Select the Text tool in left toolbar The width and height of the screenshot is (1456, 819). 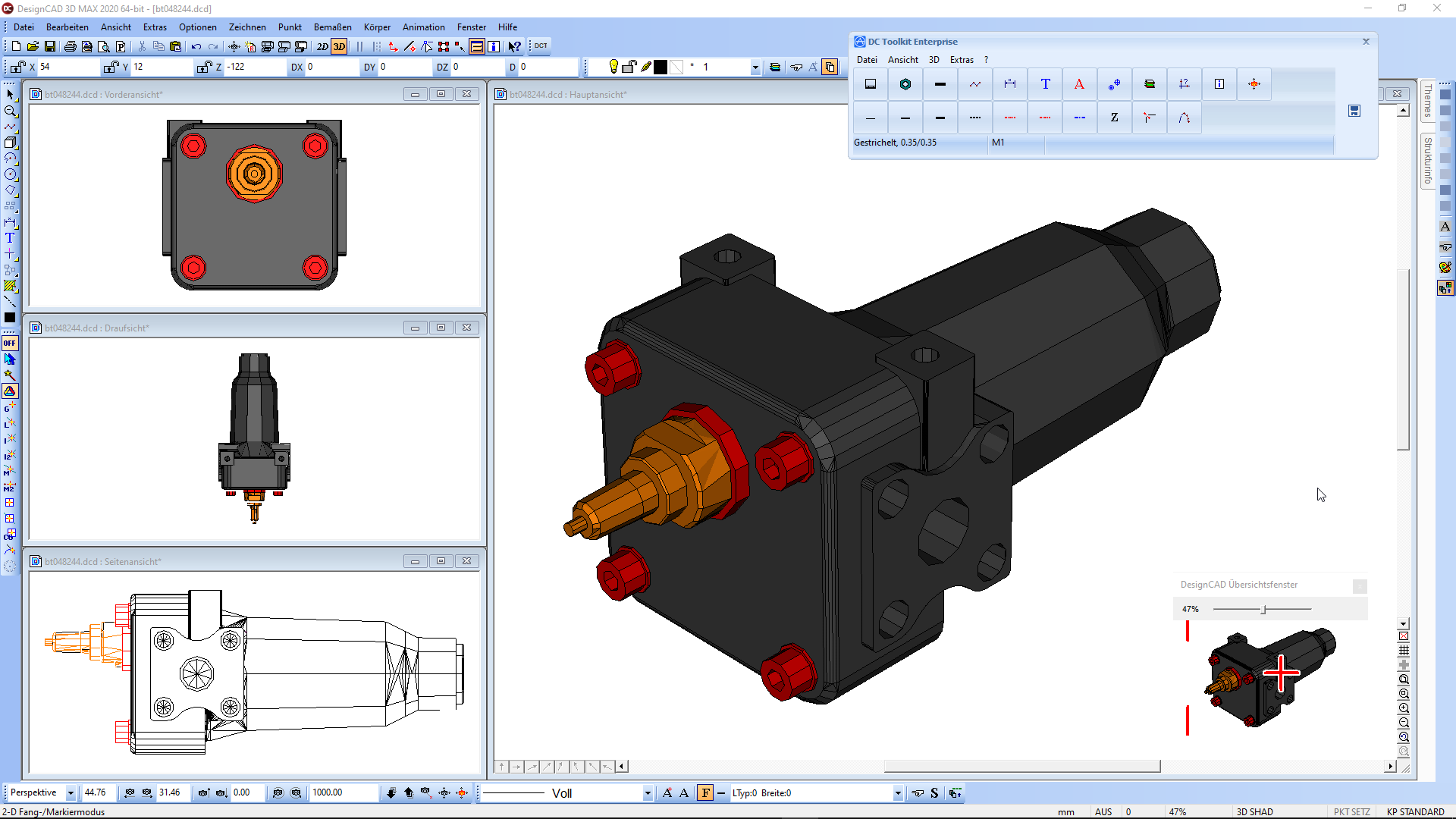pos(10,238)
